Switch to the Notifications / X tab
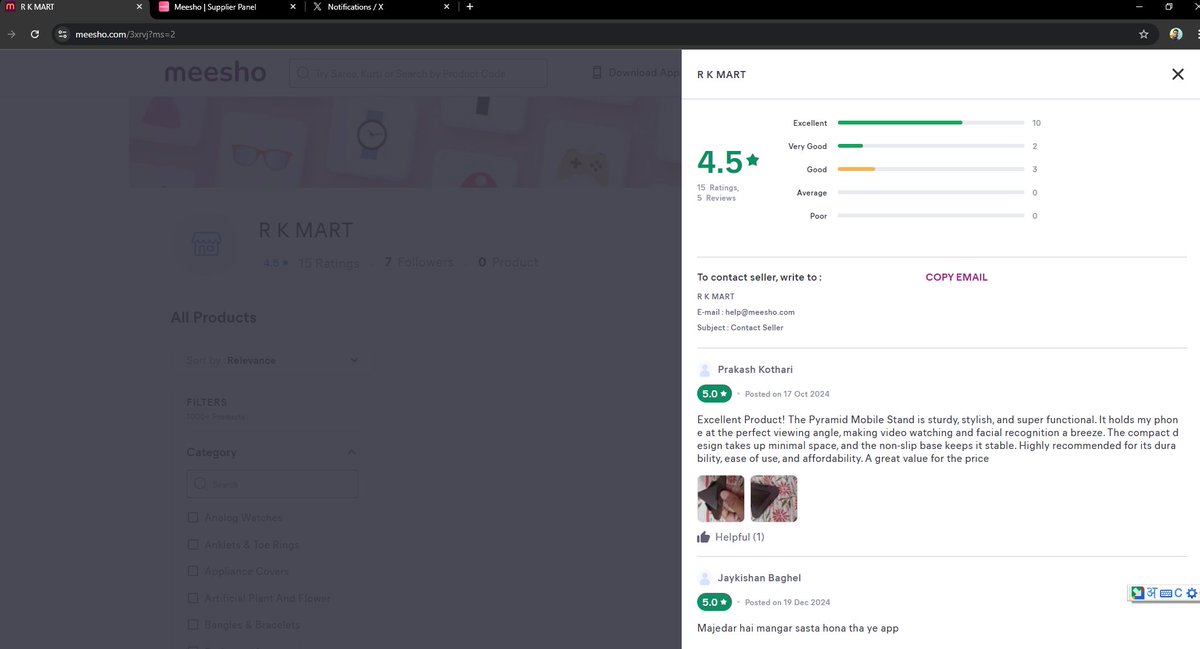 (x=380, y=7)
